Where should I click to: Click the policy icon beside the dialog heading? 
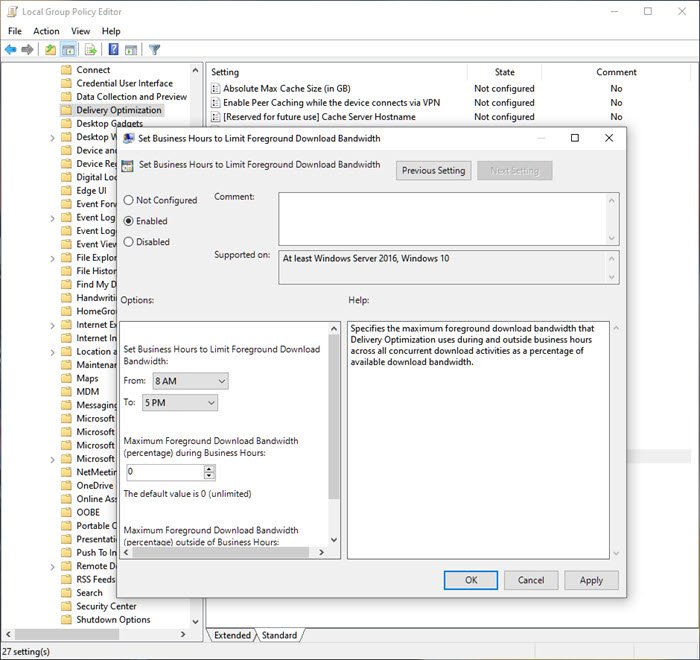point(127,166)
